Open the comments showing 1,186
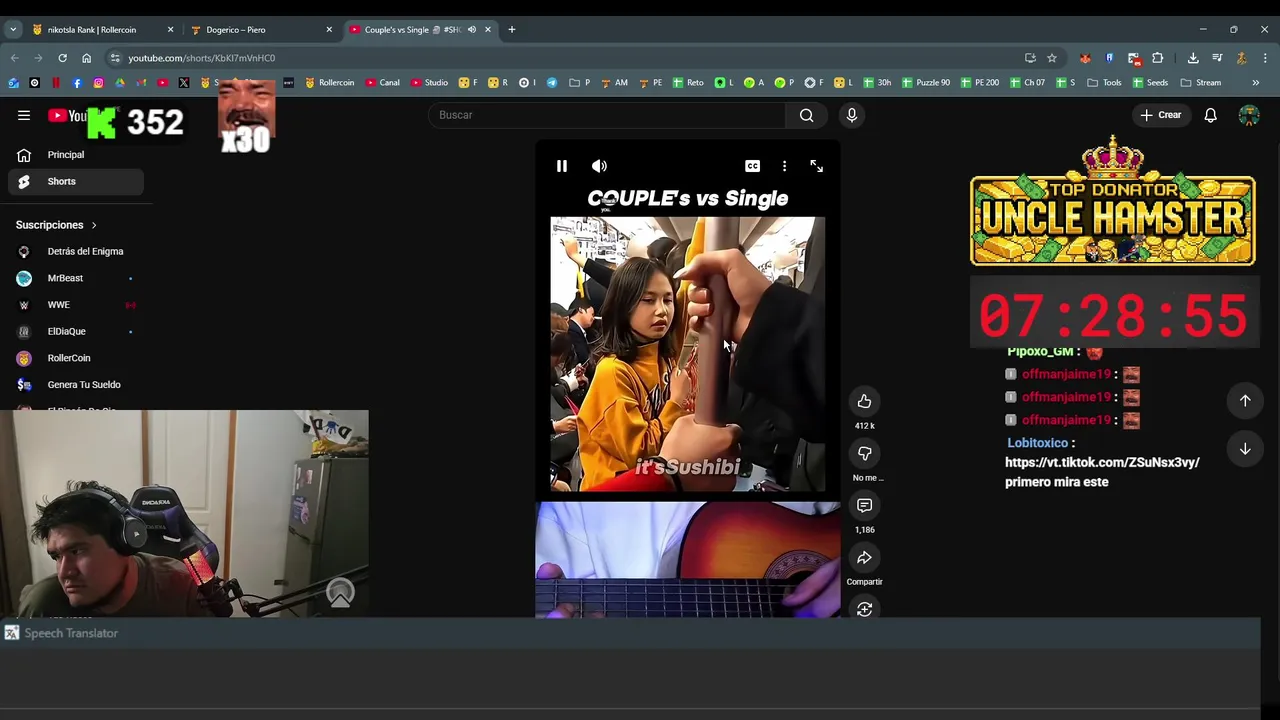 (x=864, y=506)
